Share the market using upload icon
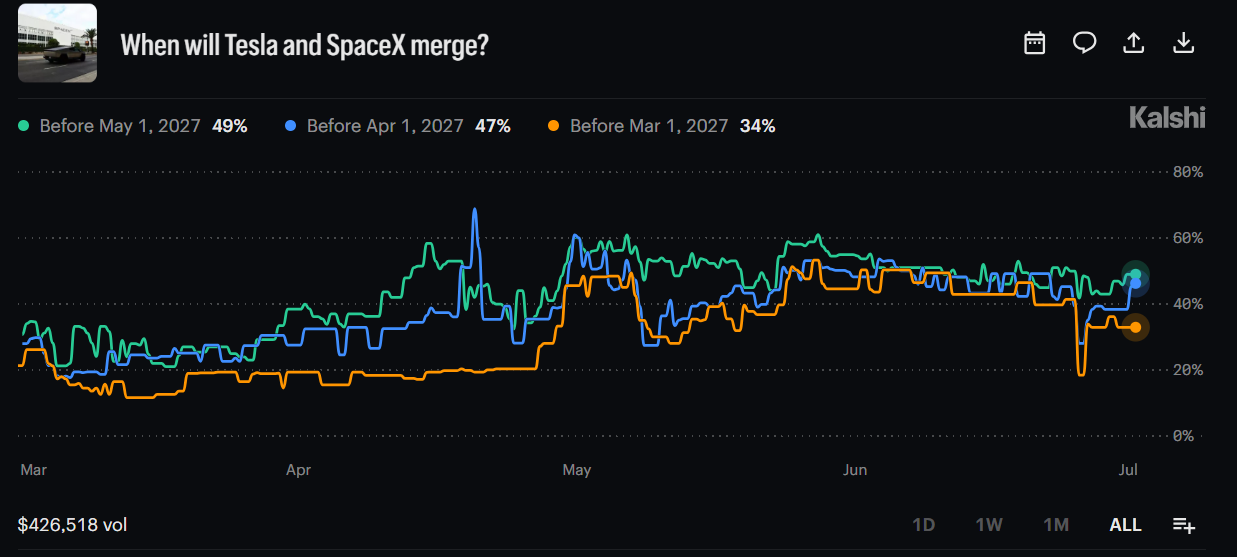The image size is (1237, 557). tap(1134, 43)
